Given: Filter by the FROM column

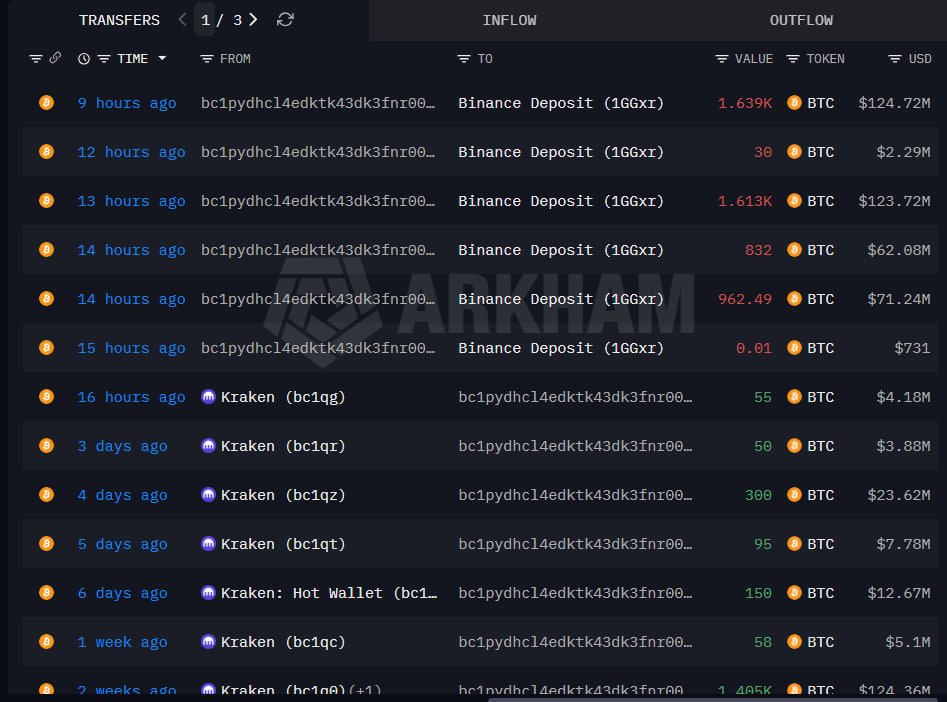Looking at the screenshot, I should point(207,59).
